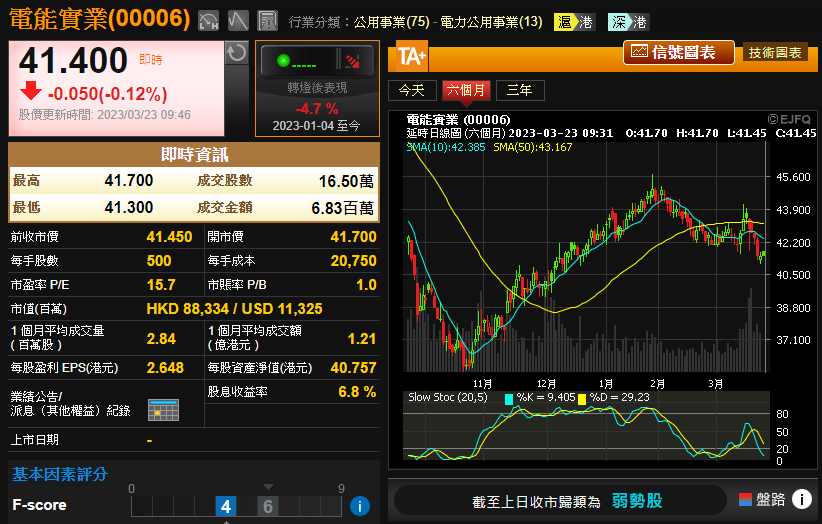This screenshot has height=524, width=822.
Task: Click the 每手成本 value 20,750
Action: tap(353, 261)
